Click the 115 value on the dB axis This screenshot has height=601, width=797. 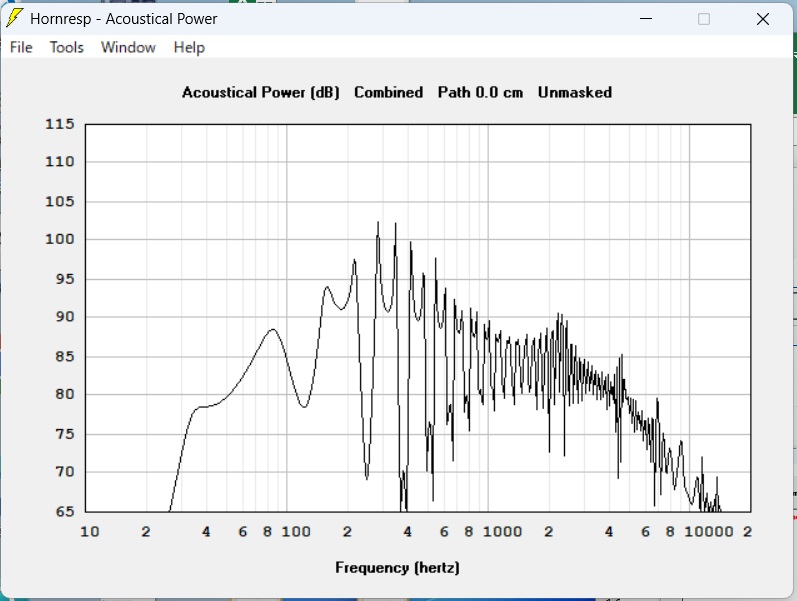(x=60, y=124)
